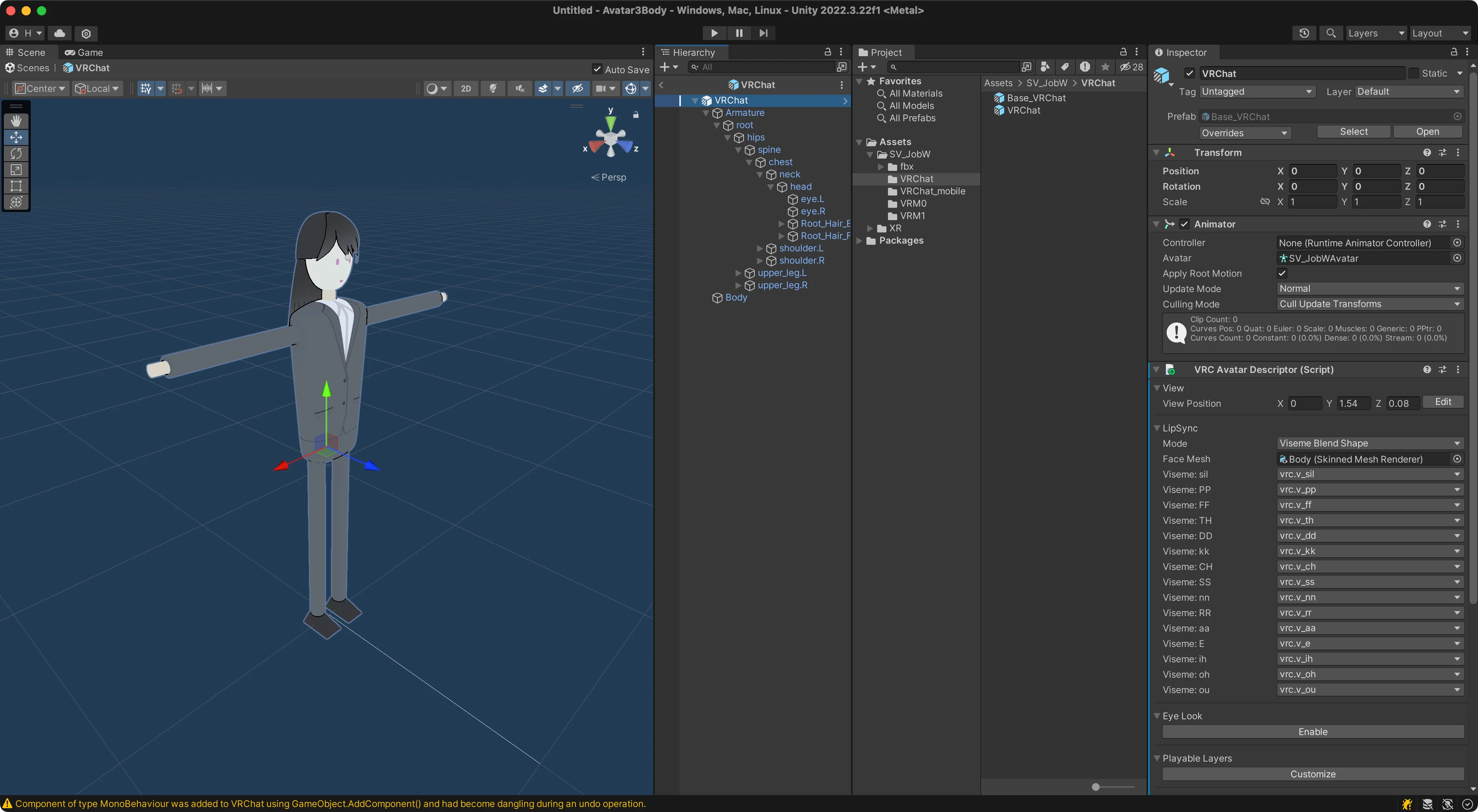Click the Play button

[714, 33]
